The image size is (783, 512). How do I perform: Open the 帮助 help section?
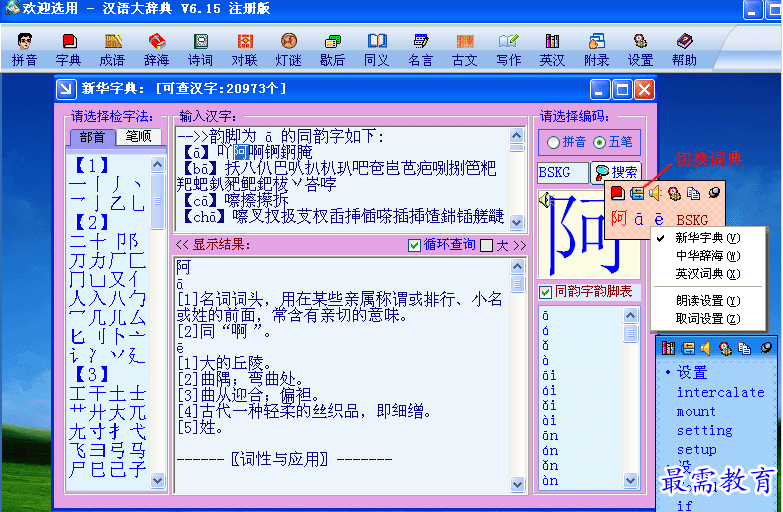coord(684,50)
